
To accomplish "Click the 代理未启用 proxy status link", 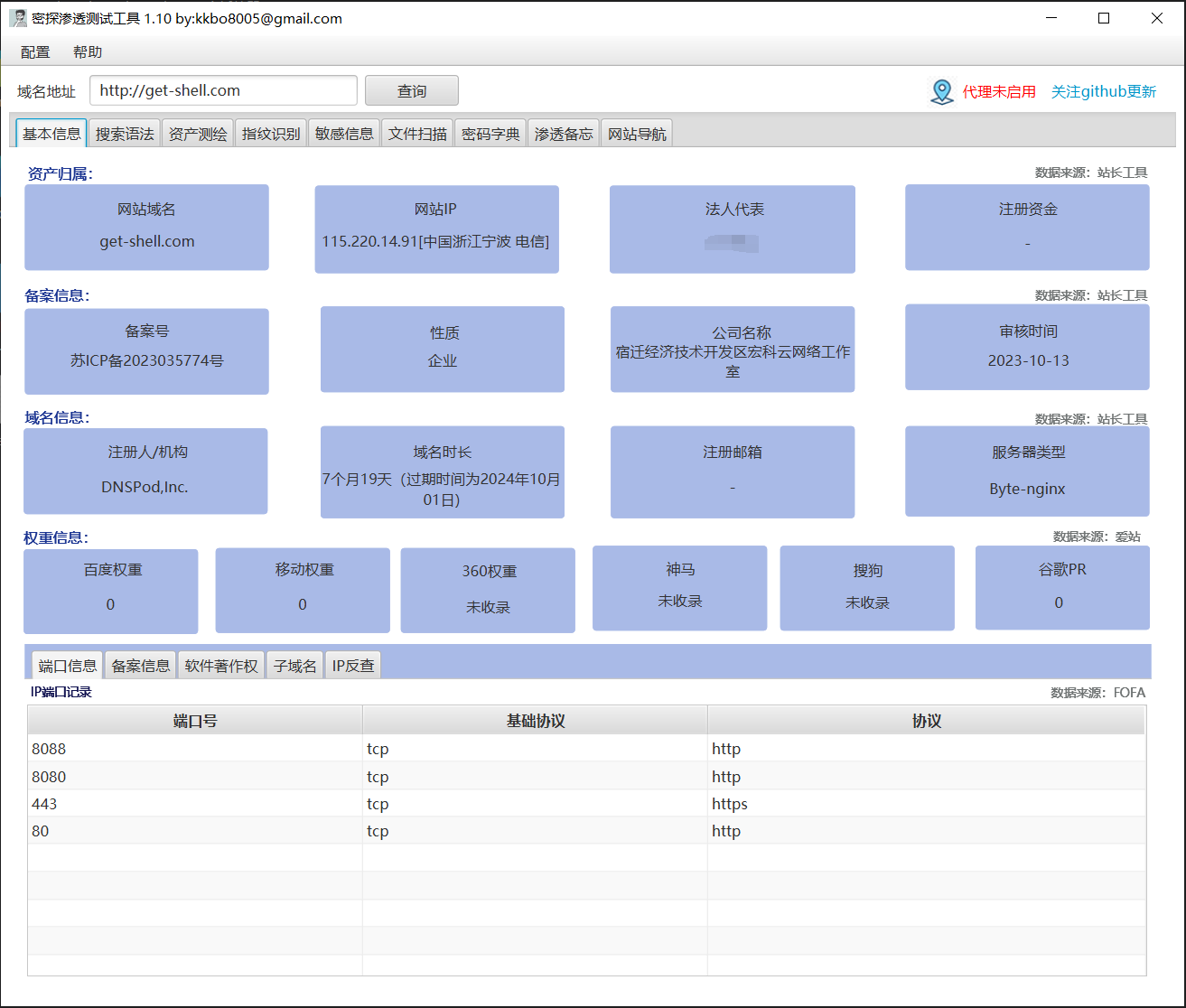I will [999, 91].
